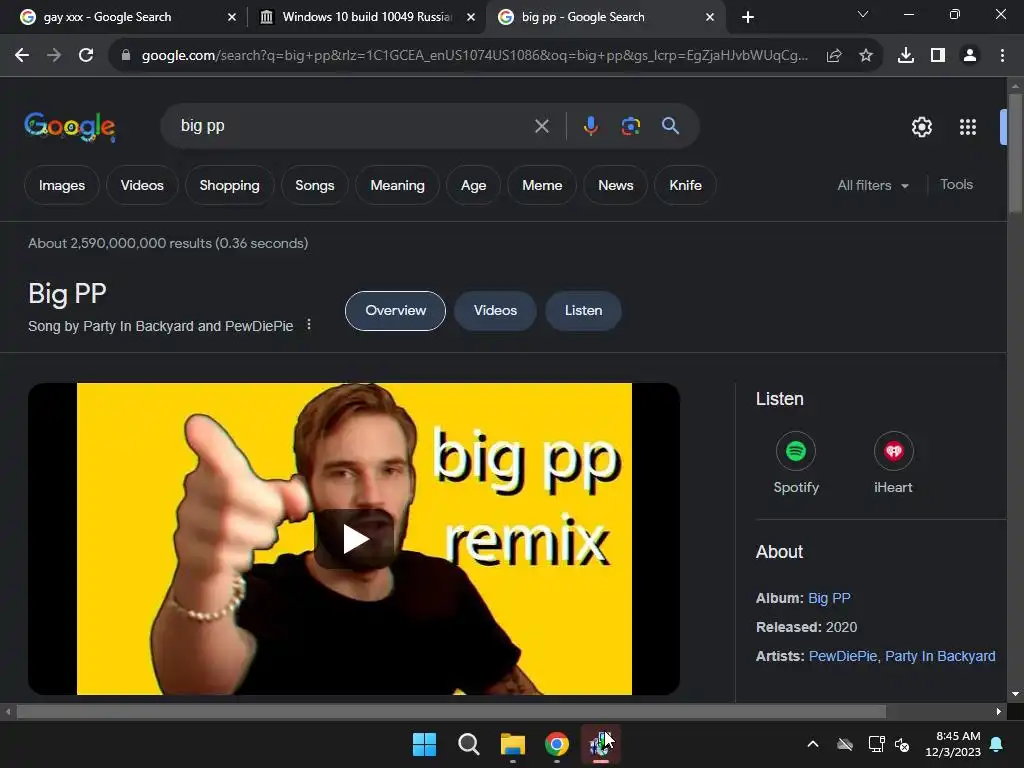The image size is (1024, 768).
Task: Open Windows taskbar search
Action: pyautogui.click(x=468, y=744)
